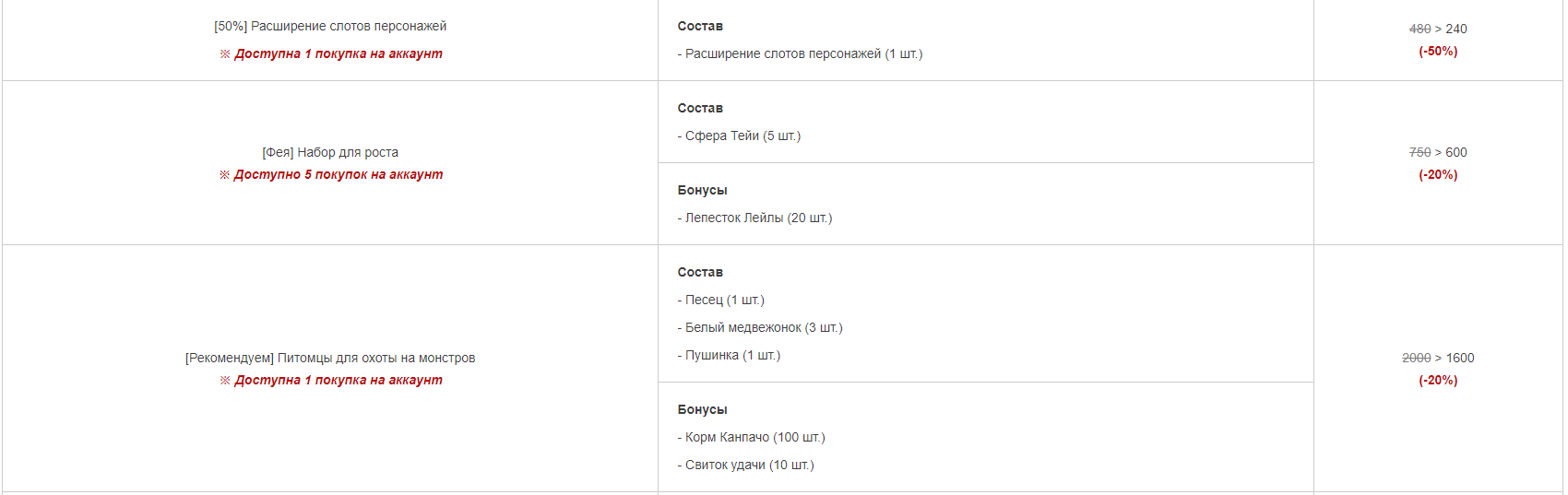Click the '2000 > 1600' price
The height and width of the screenshot is (495, 1568).
tap(1438, 358)
